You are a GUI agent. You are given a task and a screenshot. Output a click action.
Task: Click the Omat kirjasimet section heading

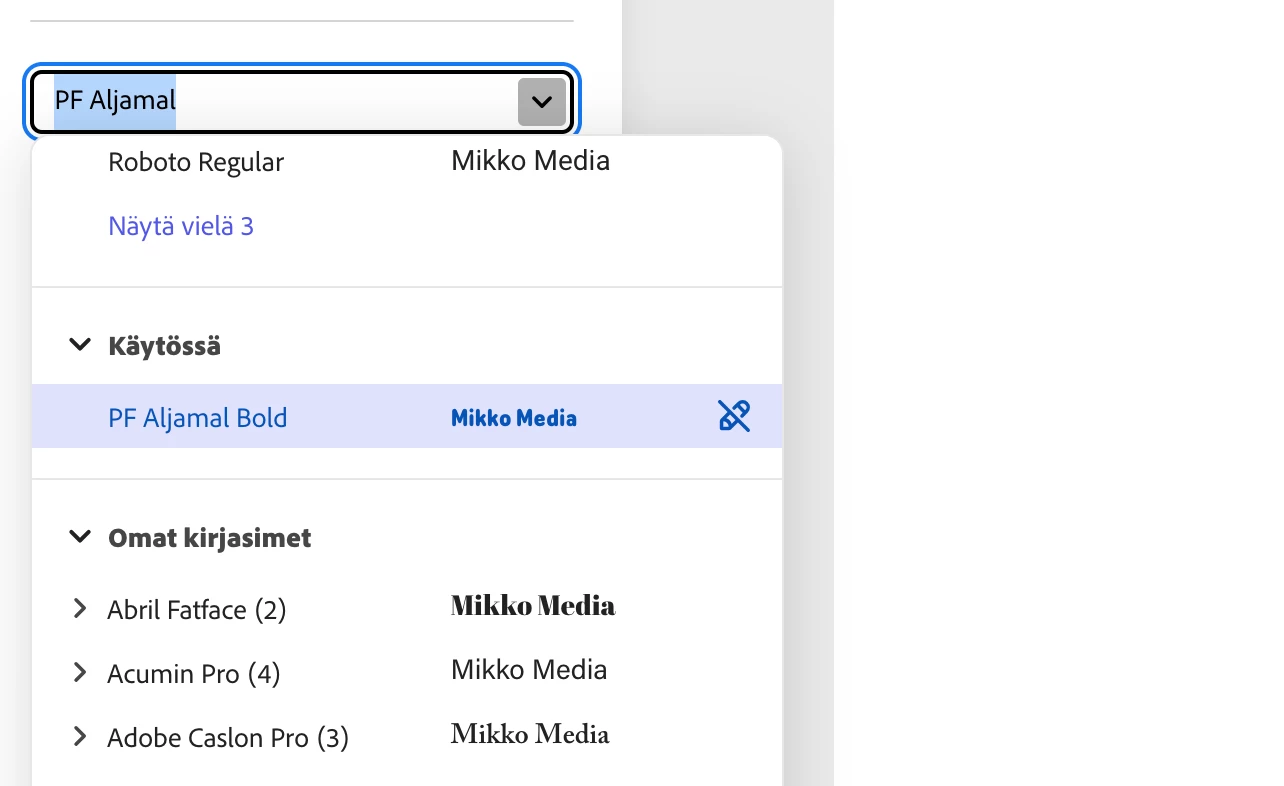210,538
